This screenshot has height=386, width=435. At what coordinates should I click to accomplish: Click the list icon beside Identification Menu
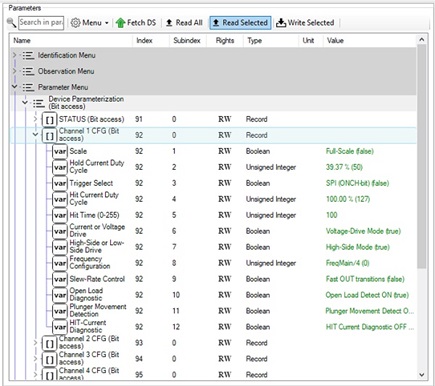pyautogui.click(x=28, y=55)
